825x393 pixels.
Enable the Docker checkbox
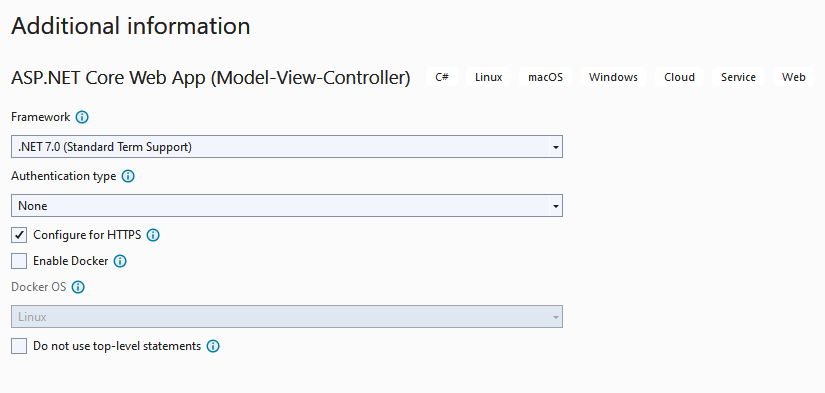point(19,261)
